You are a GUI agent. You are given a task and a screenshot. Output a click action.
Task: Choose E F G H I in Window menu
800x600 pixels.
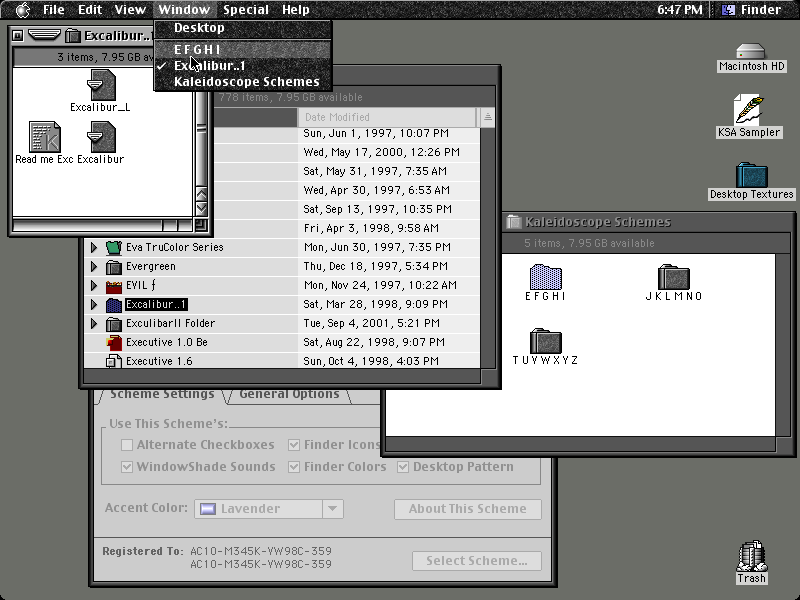[243, 49]
